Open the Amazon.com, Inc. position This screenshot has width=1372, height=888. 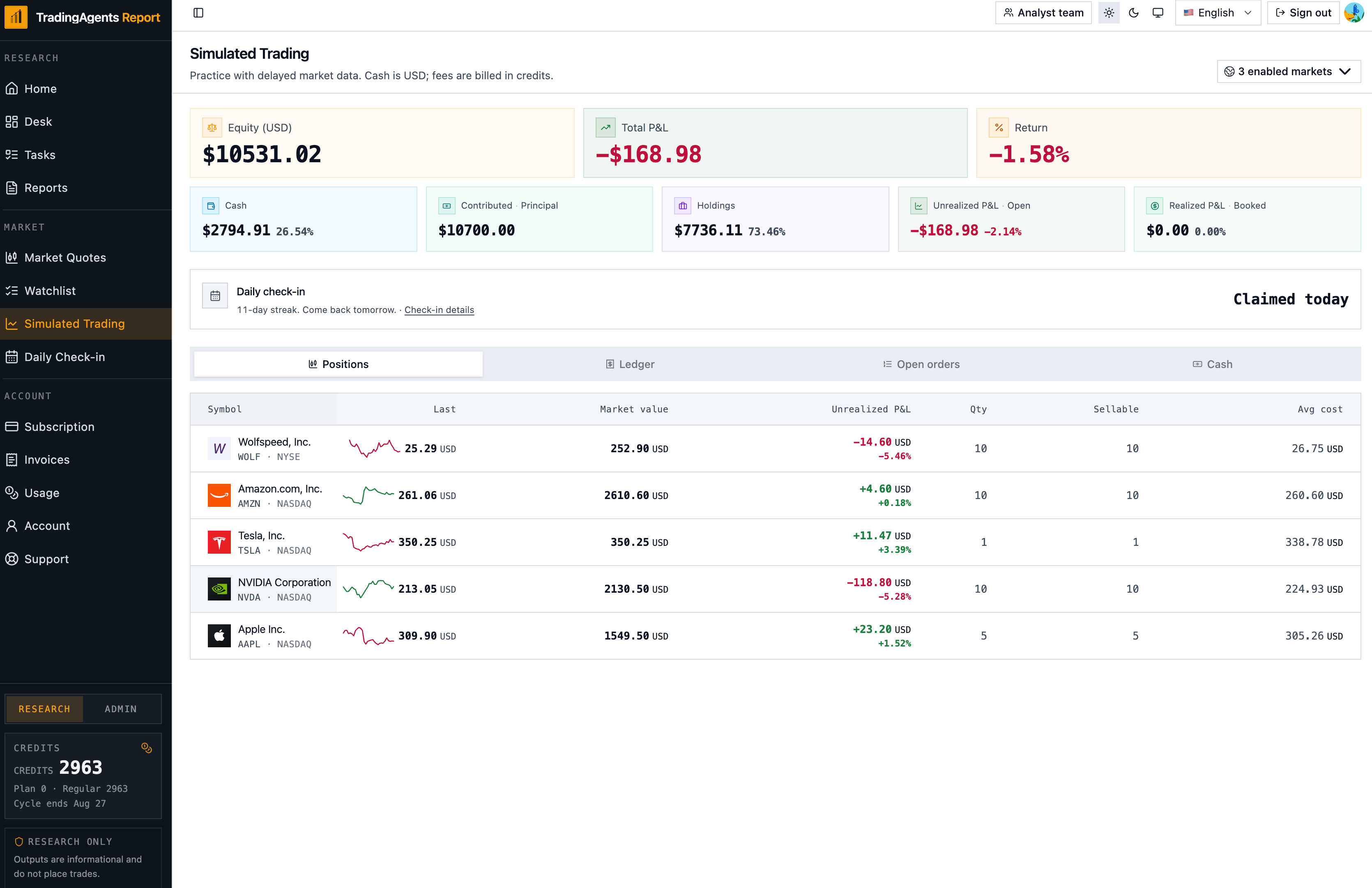[x=776, y=495]
